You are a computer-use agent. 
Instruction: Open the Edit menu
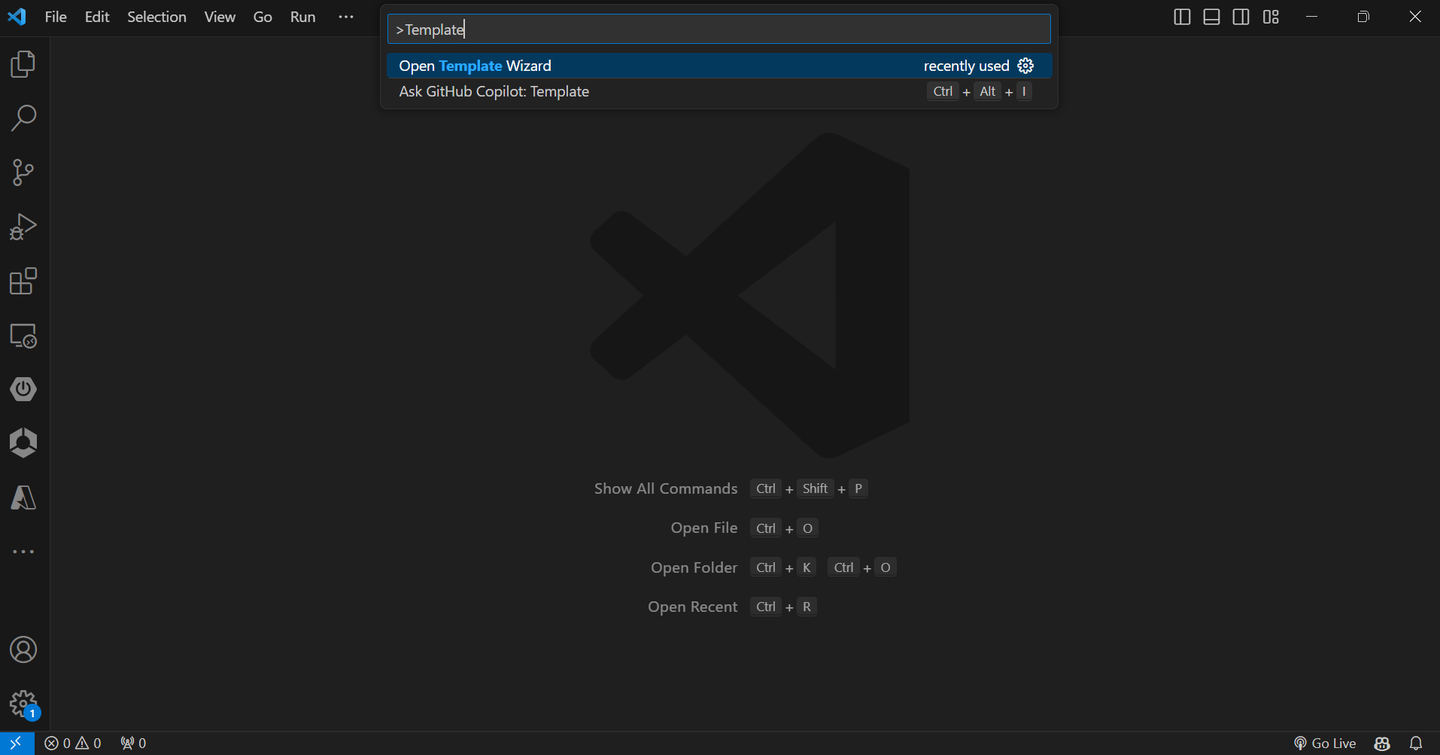97,17
